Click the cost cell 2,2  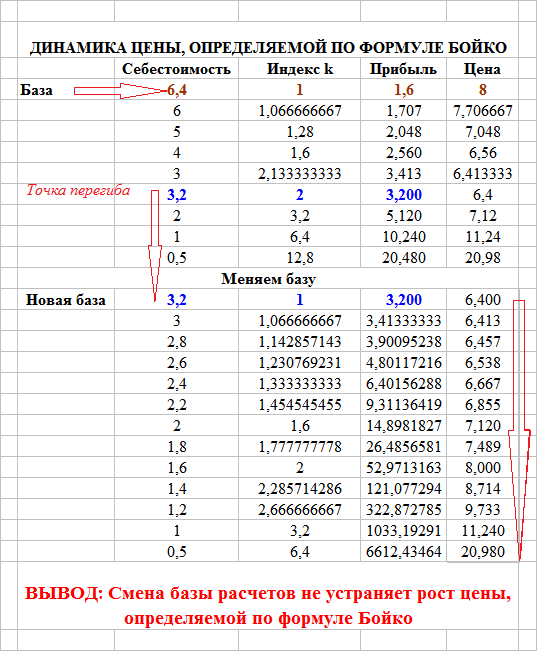pos(177,404)
